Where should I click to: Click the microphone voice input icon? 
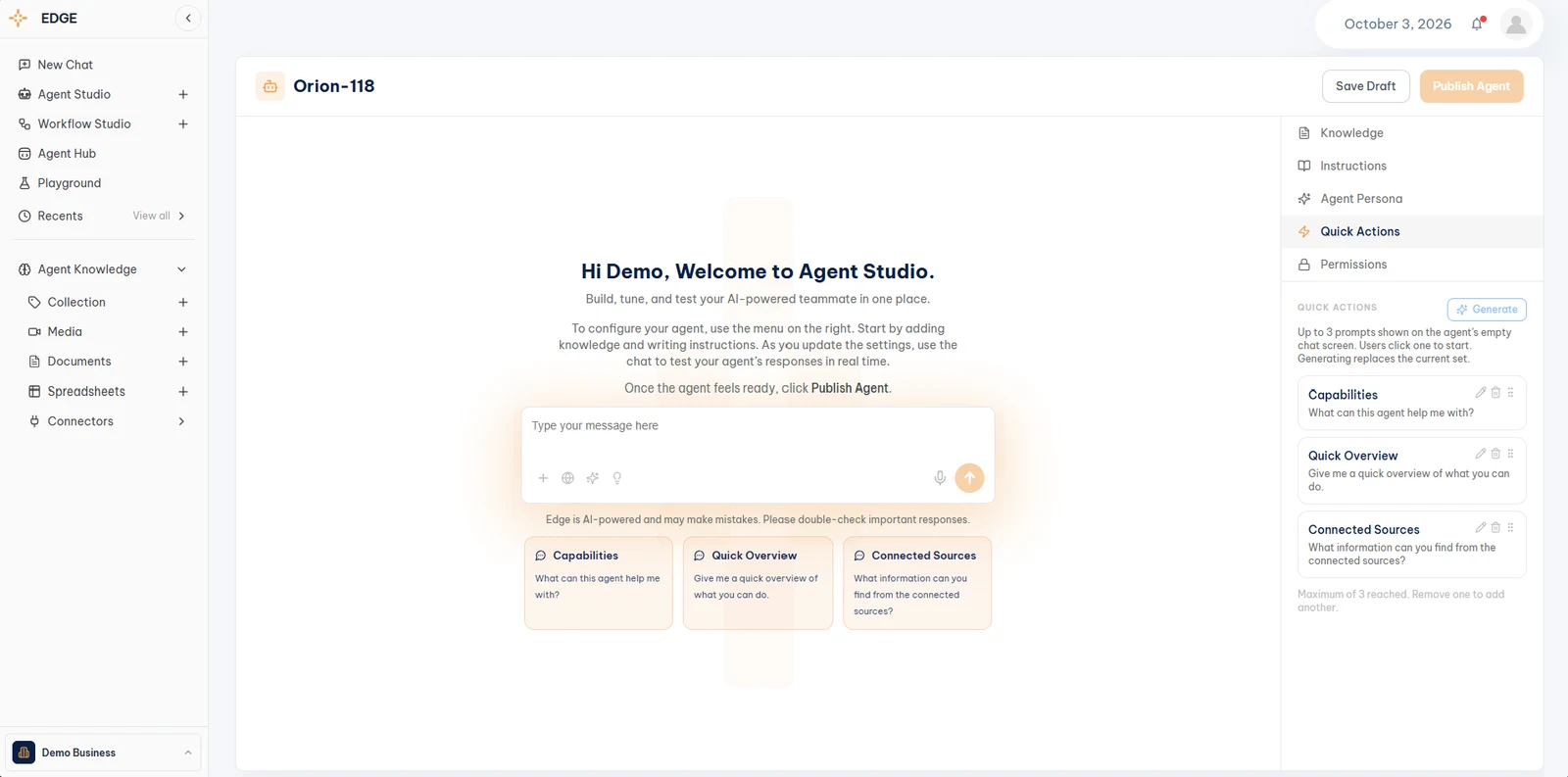pyautogui.click(x=940, y=478)
